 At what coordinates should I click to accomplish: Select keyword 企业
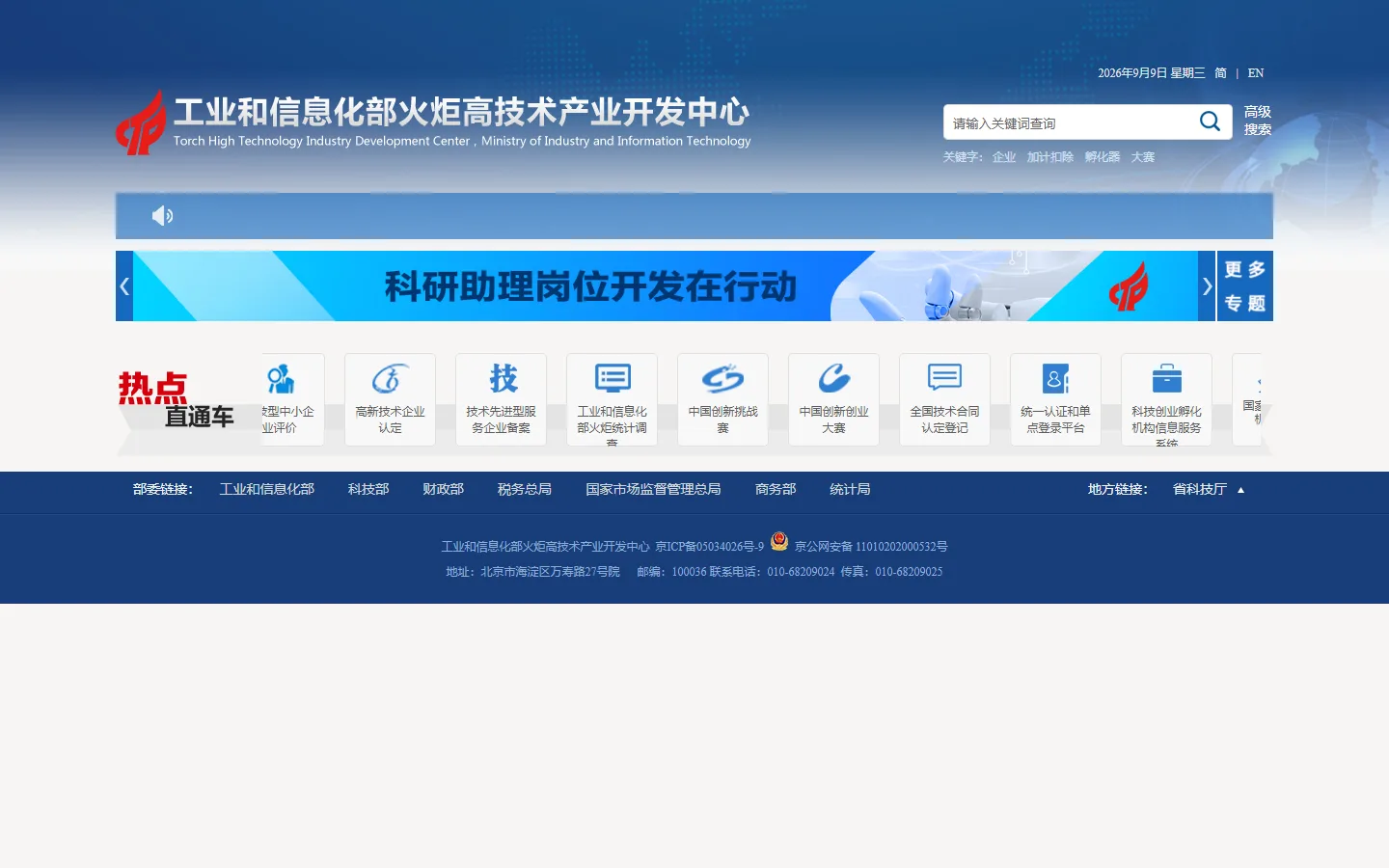coord(1004,157)
